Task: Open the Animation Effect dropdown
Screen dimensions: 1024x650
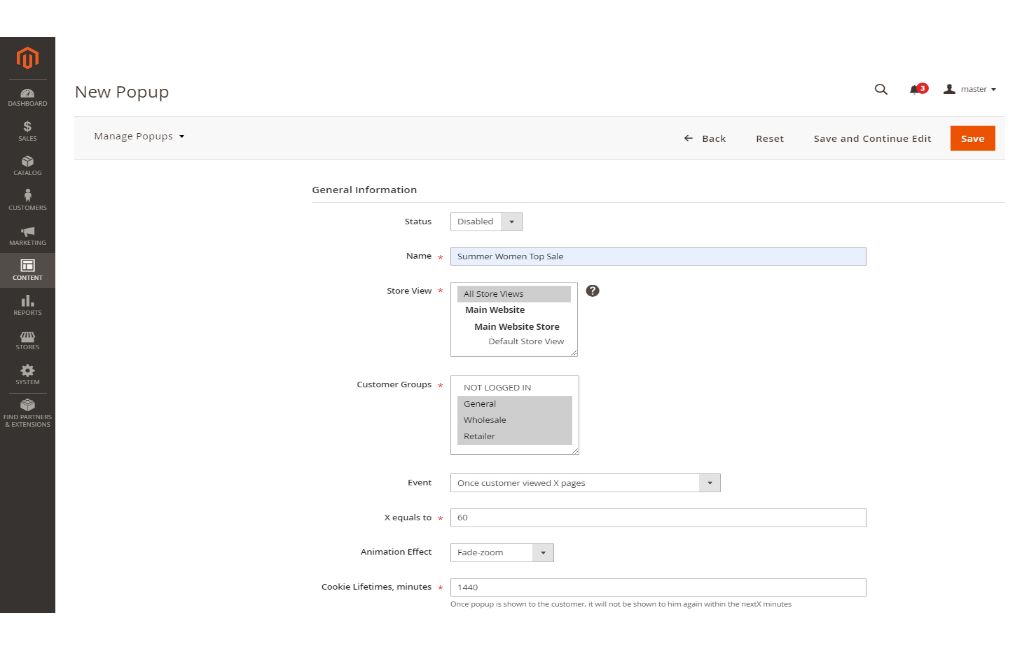Action: coord(502,553)
